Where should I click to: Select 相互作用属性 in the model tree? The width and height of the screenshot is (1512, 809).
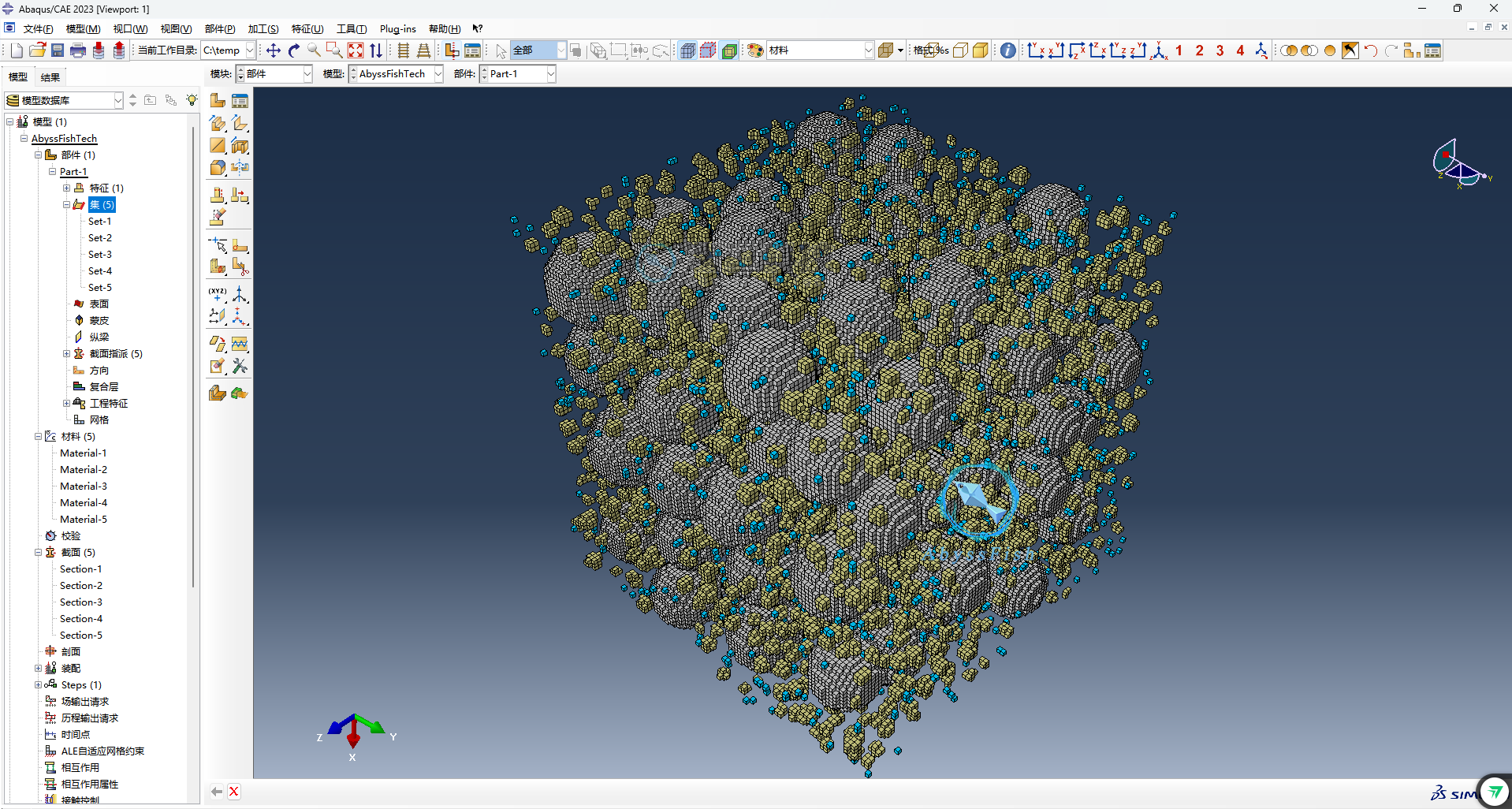coord(90,785)
